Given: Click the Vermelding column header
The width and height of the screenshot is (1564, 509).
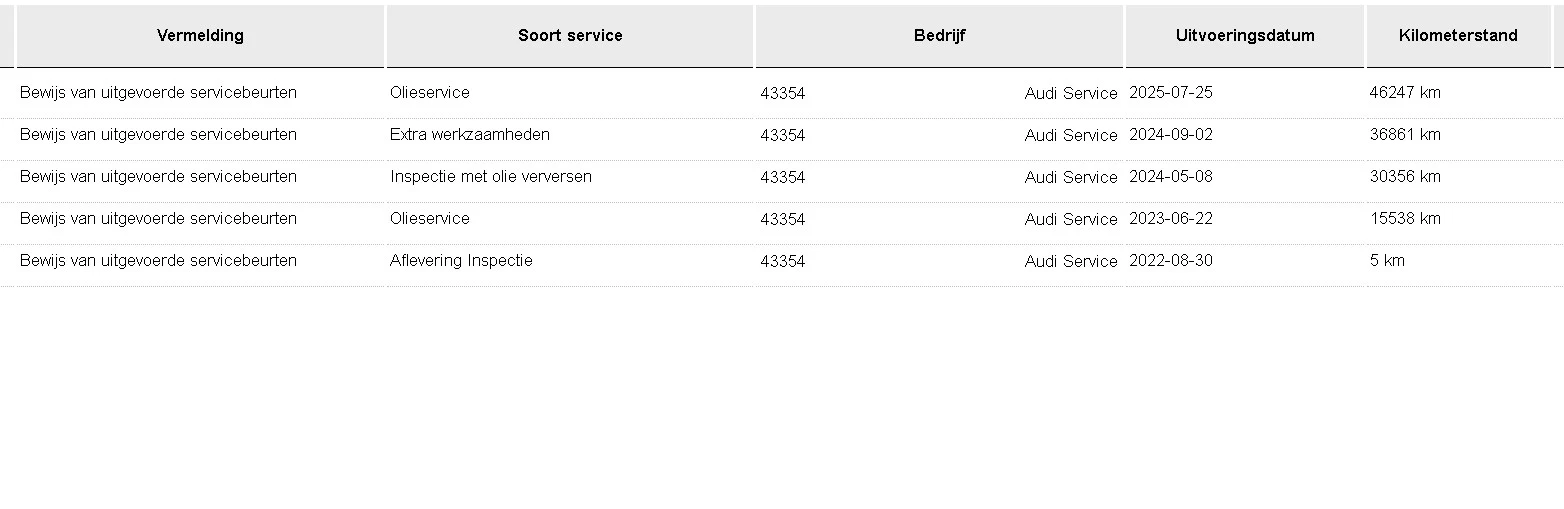Looking at the screenshot, I should tap(200, 36).
